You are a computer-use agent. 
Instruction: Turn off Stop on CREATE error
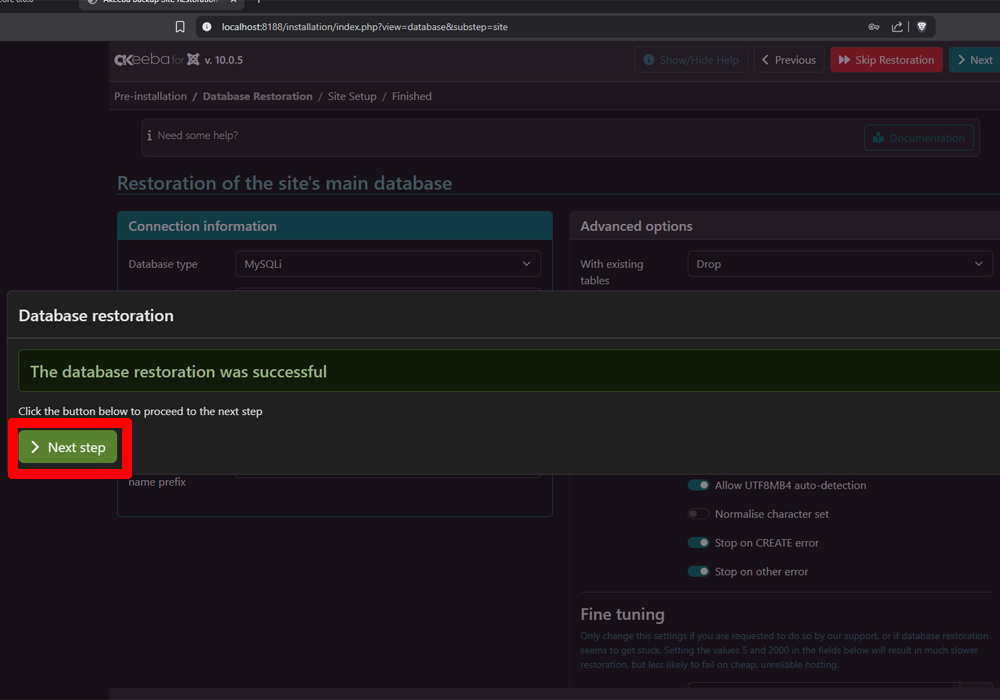[698, 543]
